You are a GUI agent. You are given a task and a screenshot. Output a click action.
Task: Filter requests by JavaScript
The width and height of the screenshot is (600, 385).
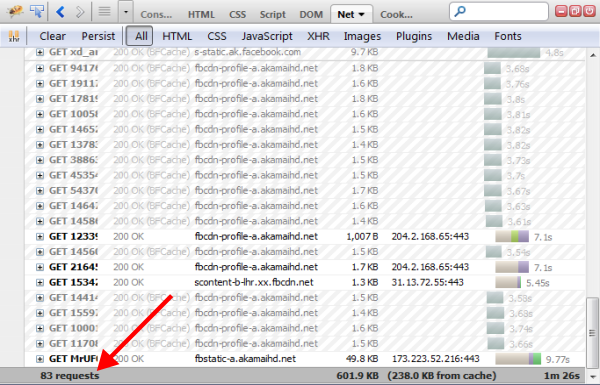pyautogui.click(x=267, y=36)
